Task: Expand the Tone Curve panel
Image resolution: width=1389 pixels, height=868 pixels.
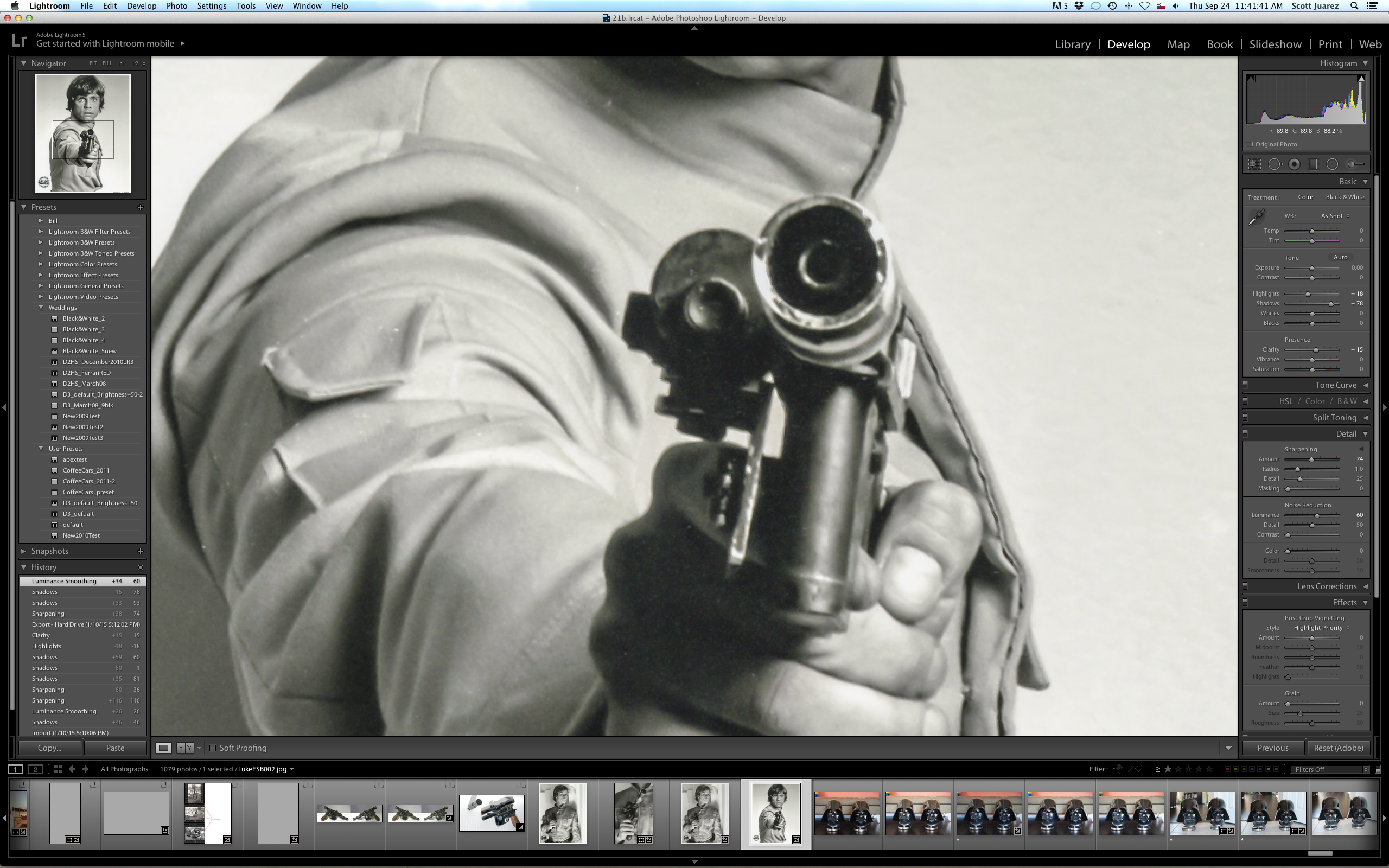Action: point(1366,385)
